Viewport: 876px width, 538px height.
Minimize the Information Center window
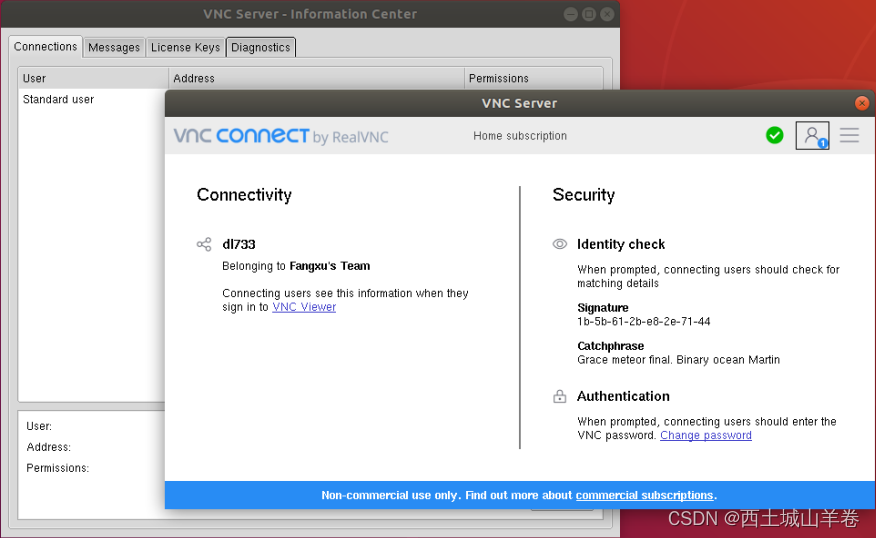(x=570, y=14)
